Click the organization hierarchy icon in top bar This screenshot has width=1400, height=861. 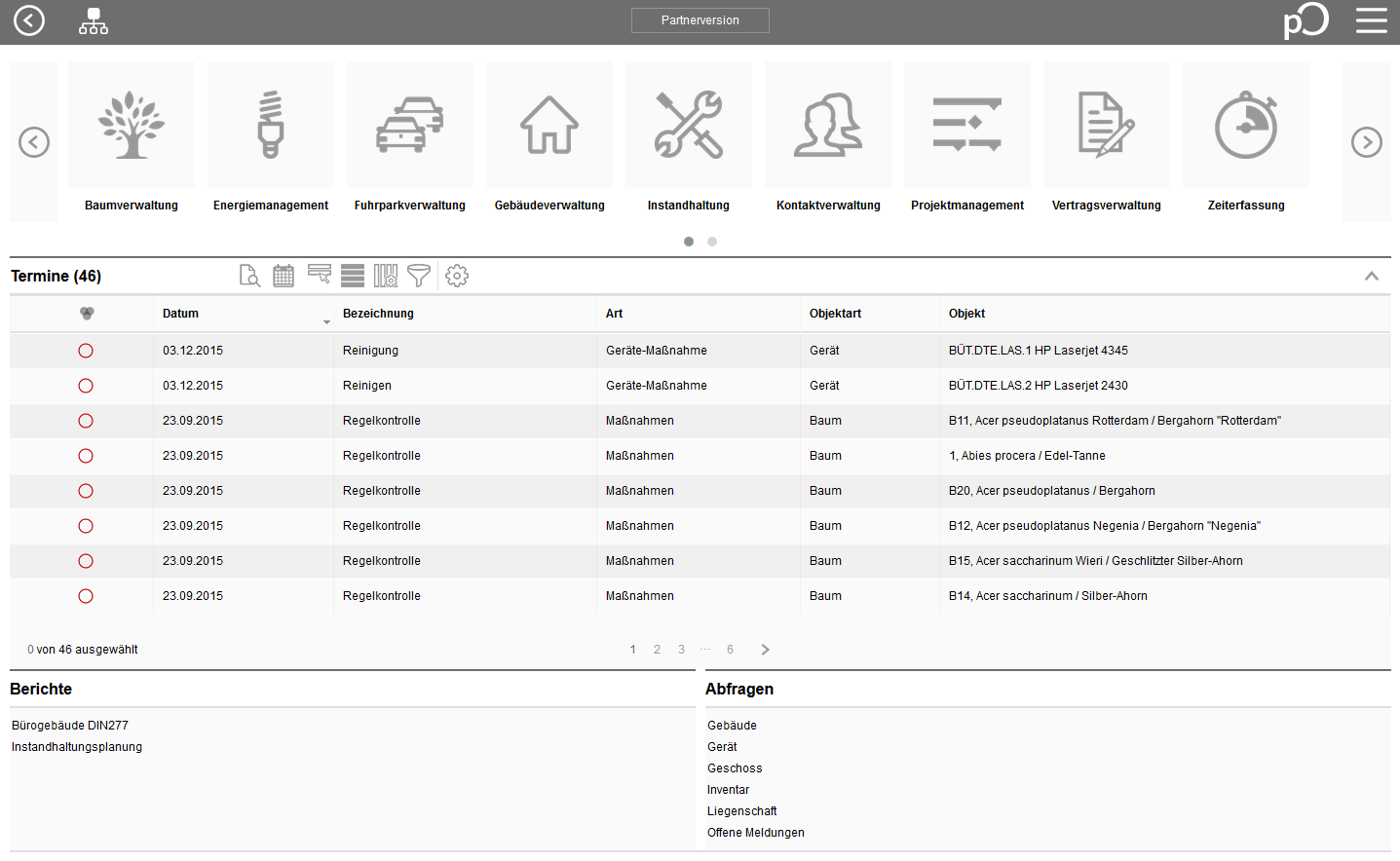pos(94,21)
